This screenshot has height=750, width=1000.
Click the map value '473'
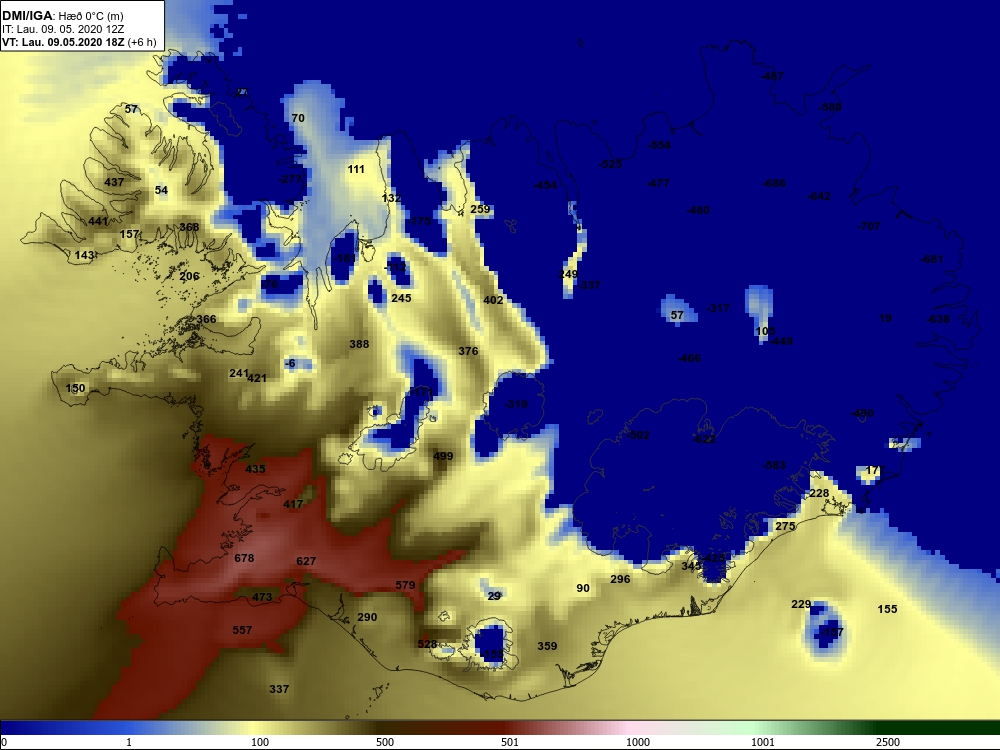pos(262,598)
